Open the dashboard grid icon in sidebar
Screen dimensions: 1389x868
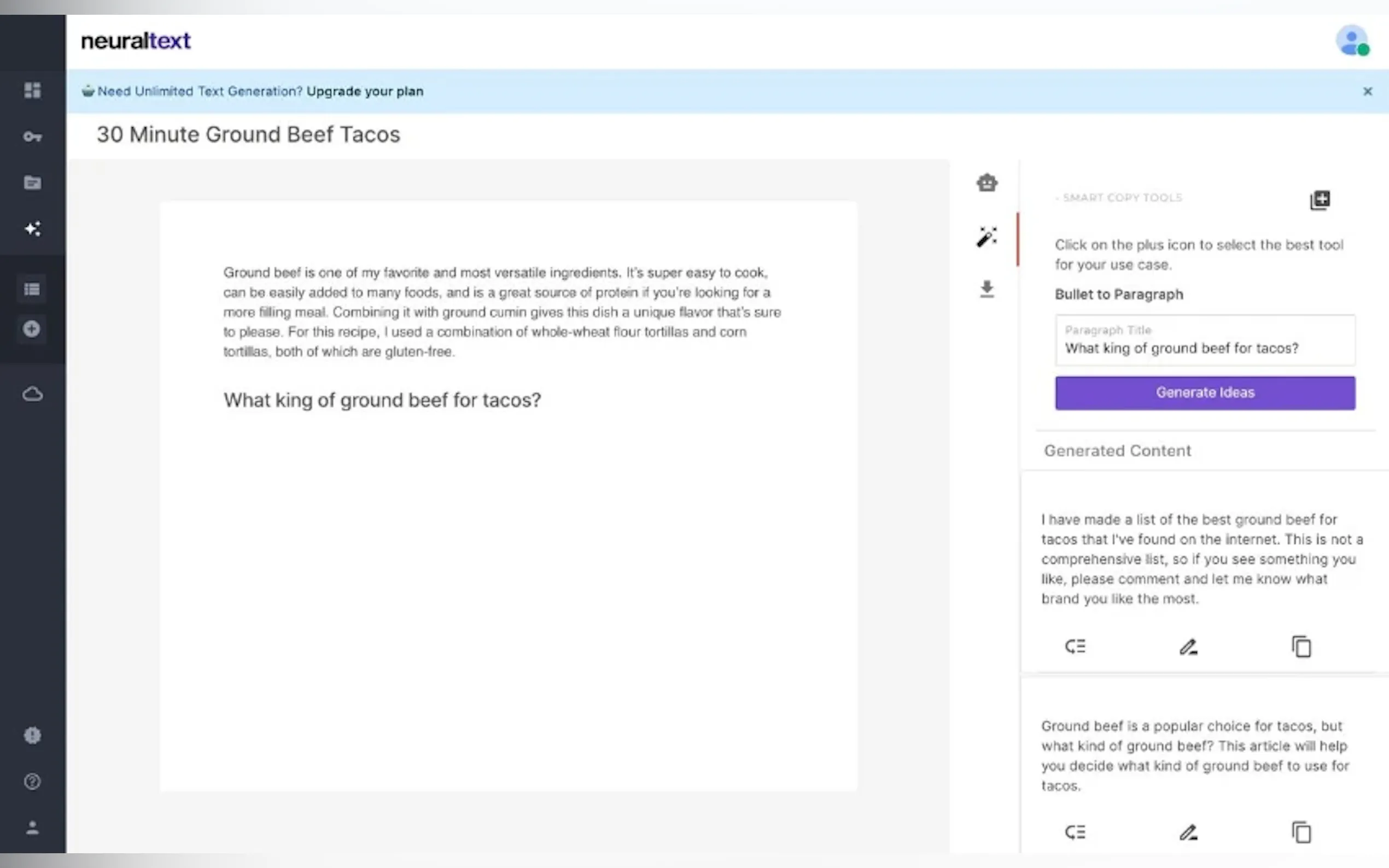[x=32, y=90]
